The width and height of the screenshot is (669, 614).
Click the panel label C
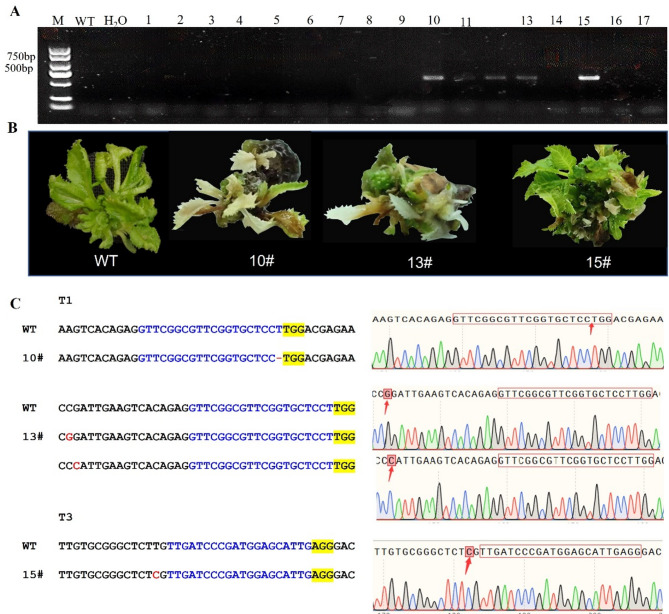pos(15,303)
